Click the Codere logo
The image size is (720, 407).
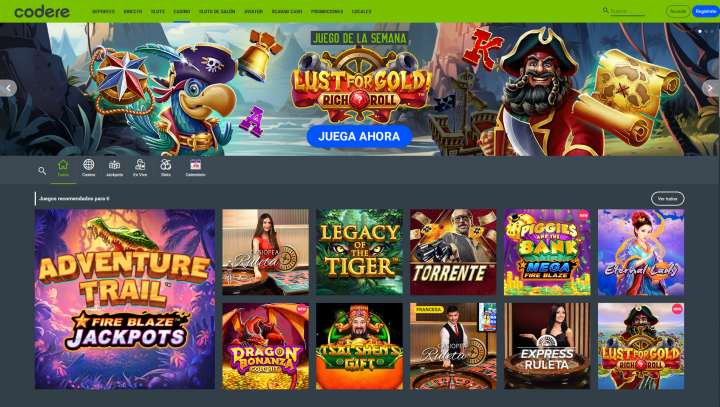click(x=42, y=11)
